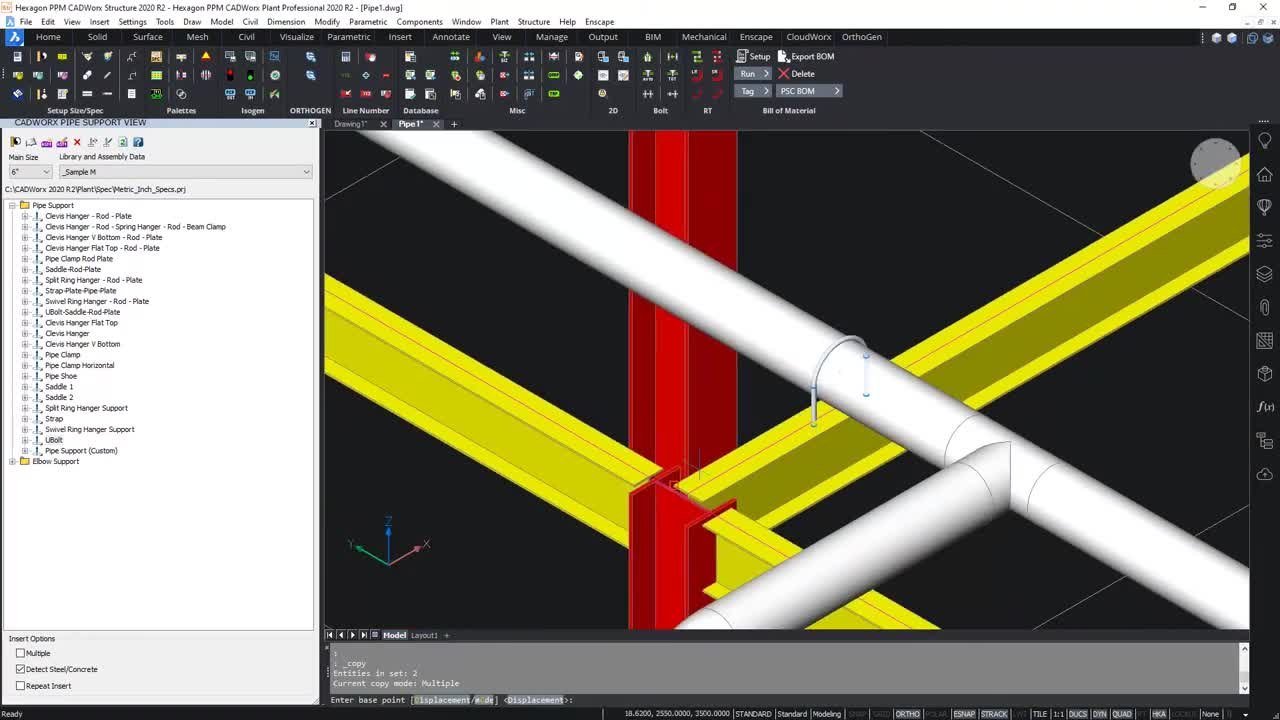Screen dimensions: 1280x720
Task: Click the command line input field
Action: pyautogui.click(x=785, y=700)
